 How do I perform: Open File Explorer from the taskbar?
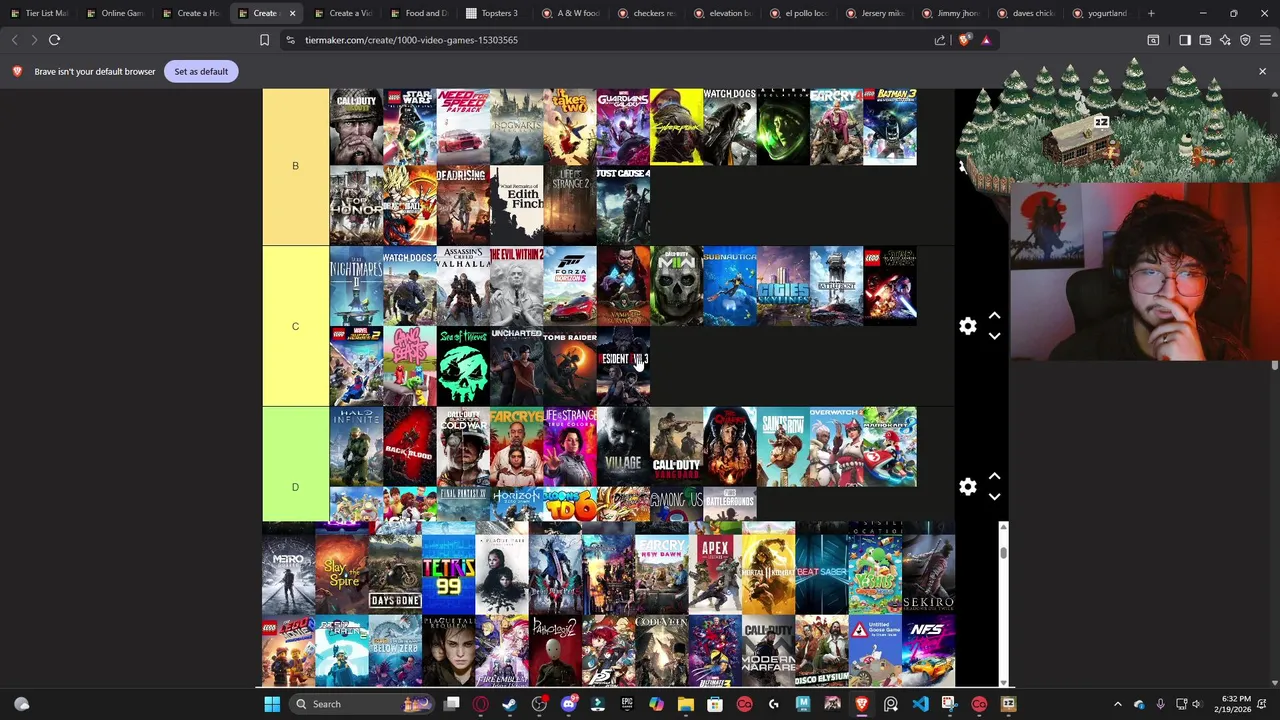686,704
